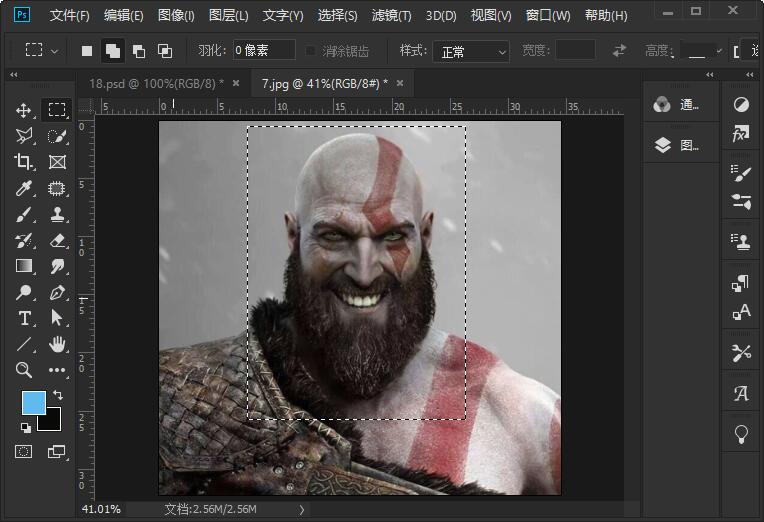Select the Line tool
Viewport: 764px width, 522px height.
click(x=23, y=344)
